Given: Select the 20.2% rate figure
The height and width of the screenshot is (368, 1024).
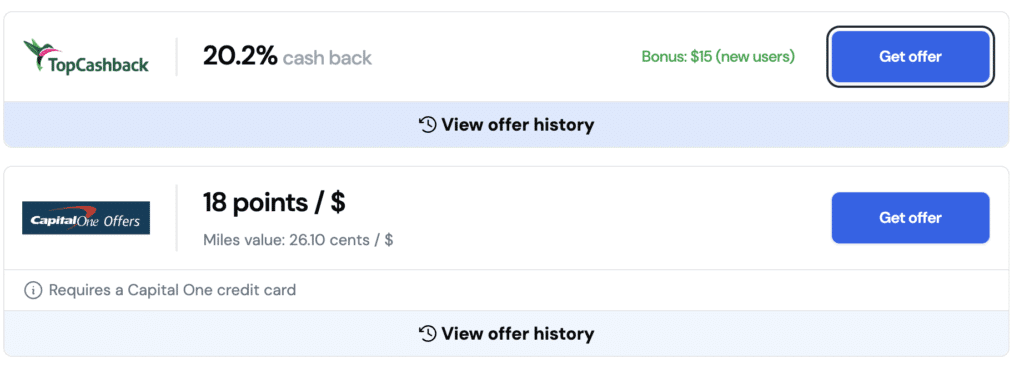Looking at the screenshot, I should pyautogui.click(x=240, y=57).
